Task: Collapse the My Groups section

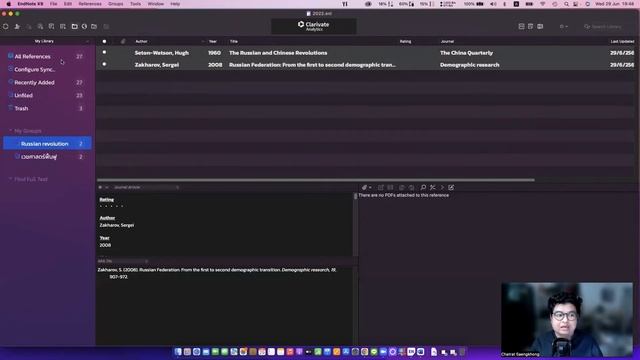Action: click(x=10, y=131)
